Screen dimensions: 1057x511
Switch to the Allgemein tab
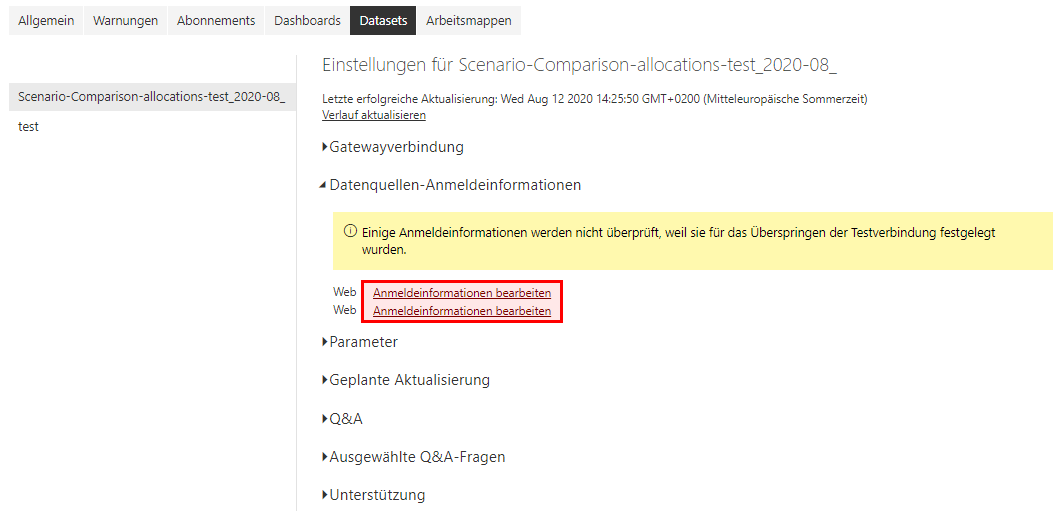pos(46,20)
